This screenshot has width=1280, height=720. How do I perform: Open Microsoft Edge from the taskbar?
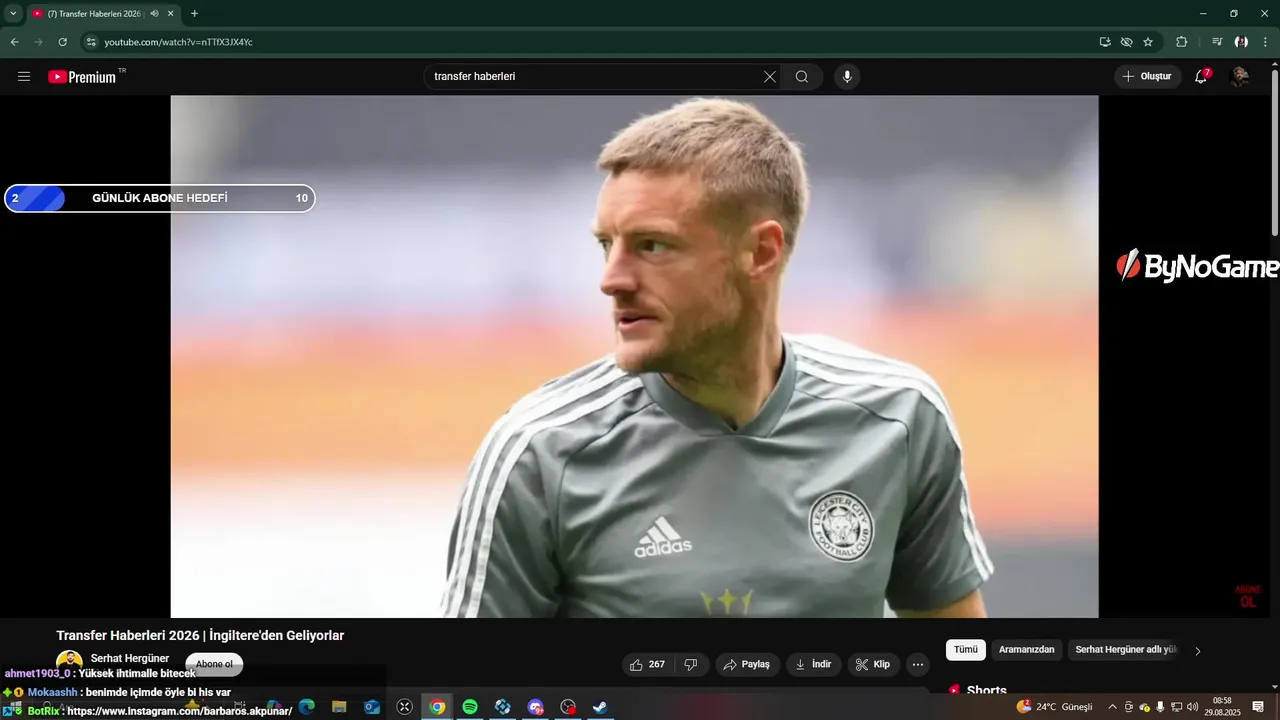pos(306,707)
